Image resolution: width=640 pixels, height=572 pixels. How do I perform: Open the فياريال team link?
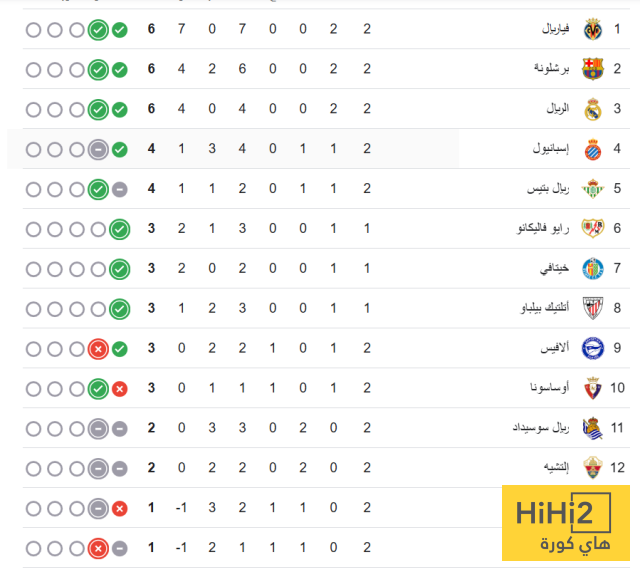[x=553, y=29]
